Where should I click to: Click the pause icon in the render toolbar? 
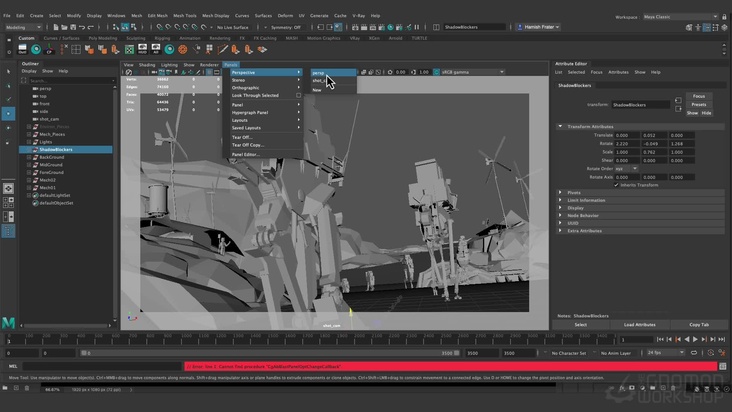[x=417, y=27]
